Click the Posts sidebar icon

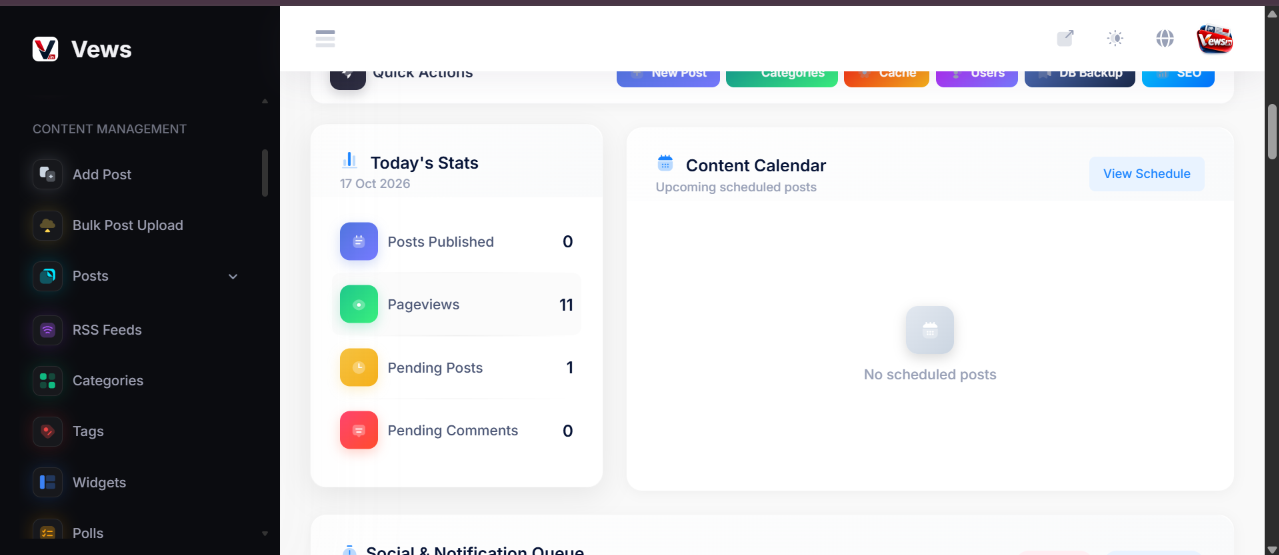coord(48,276)
